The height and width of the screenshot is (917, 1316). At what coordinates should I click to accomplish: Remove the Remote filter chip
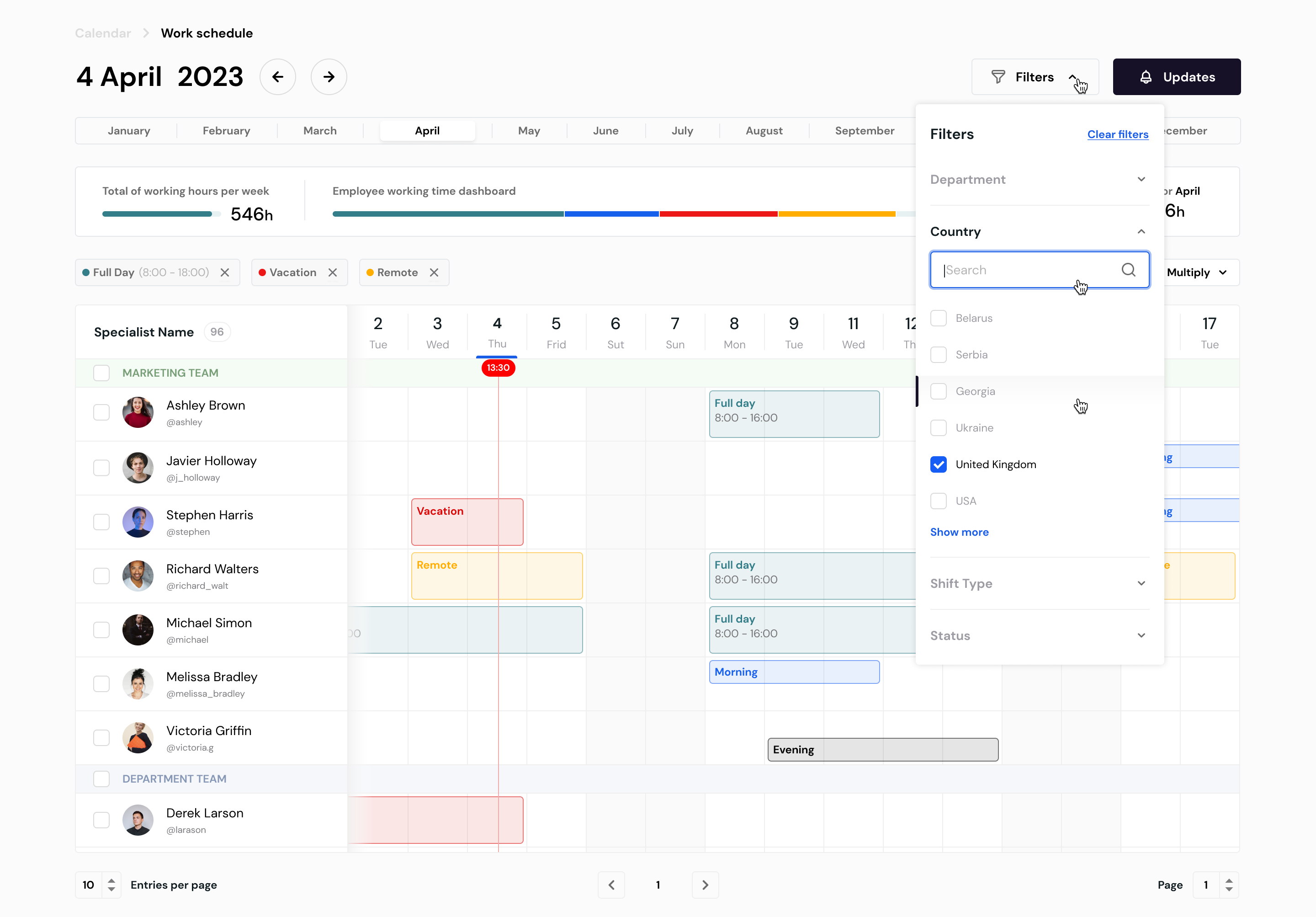click(x=434, y=272)
